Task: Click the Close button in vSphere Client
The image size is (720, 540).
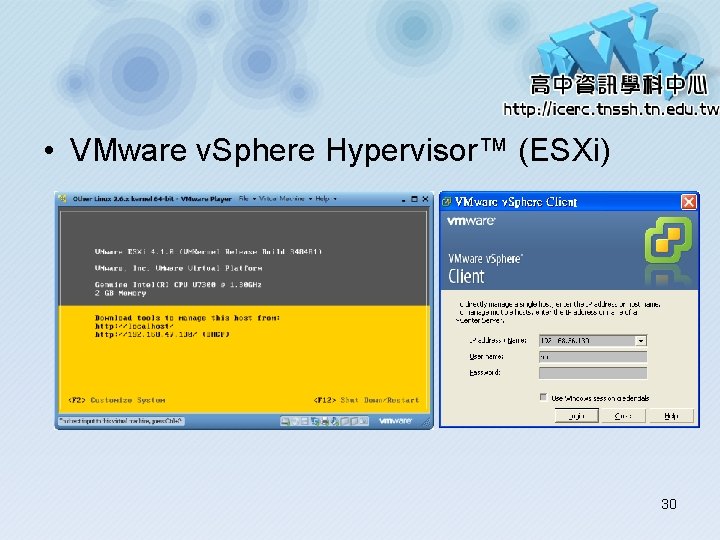Action: (x=623, y=416)
